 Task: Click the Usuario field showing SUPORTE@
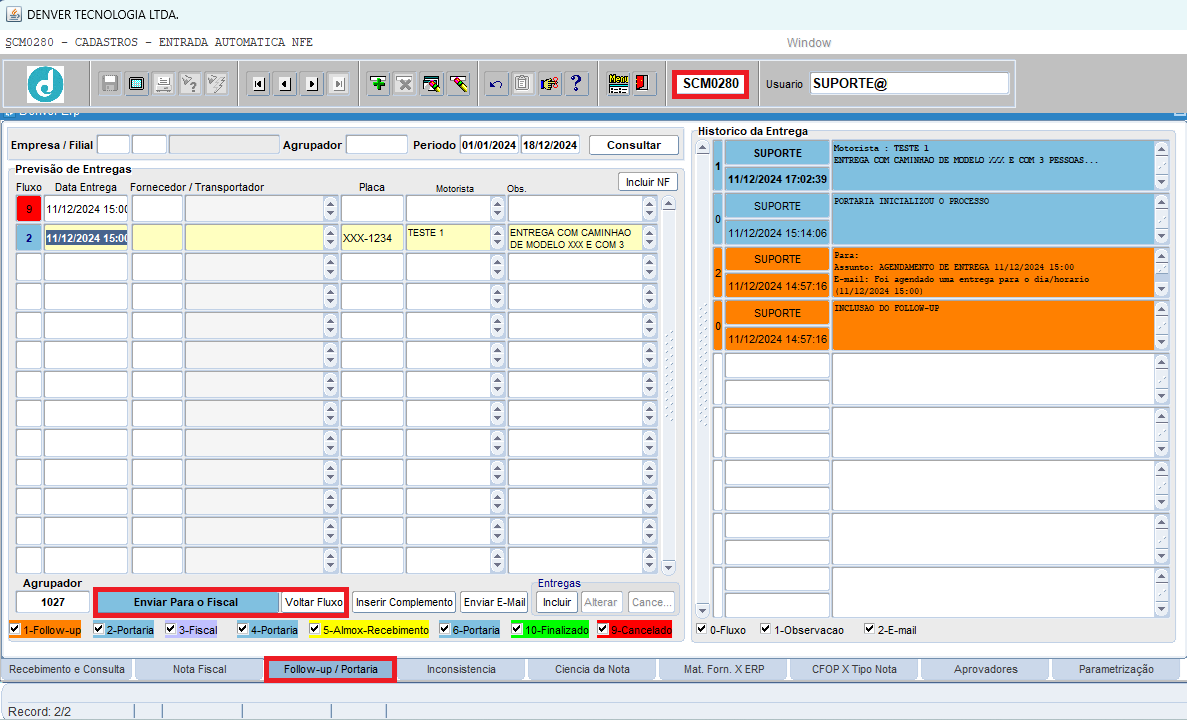click(909, 83)
